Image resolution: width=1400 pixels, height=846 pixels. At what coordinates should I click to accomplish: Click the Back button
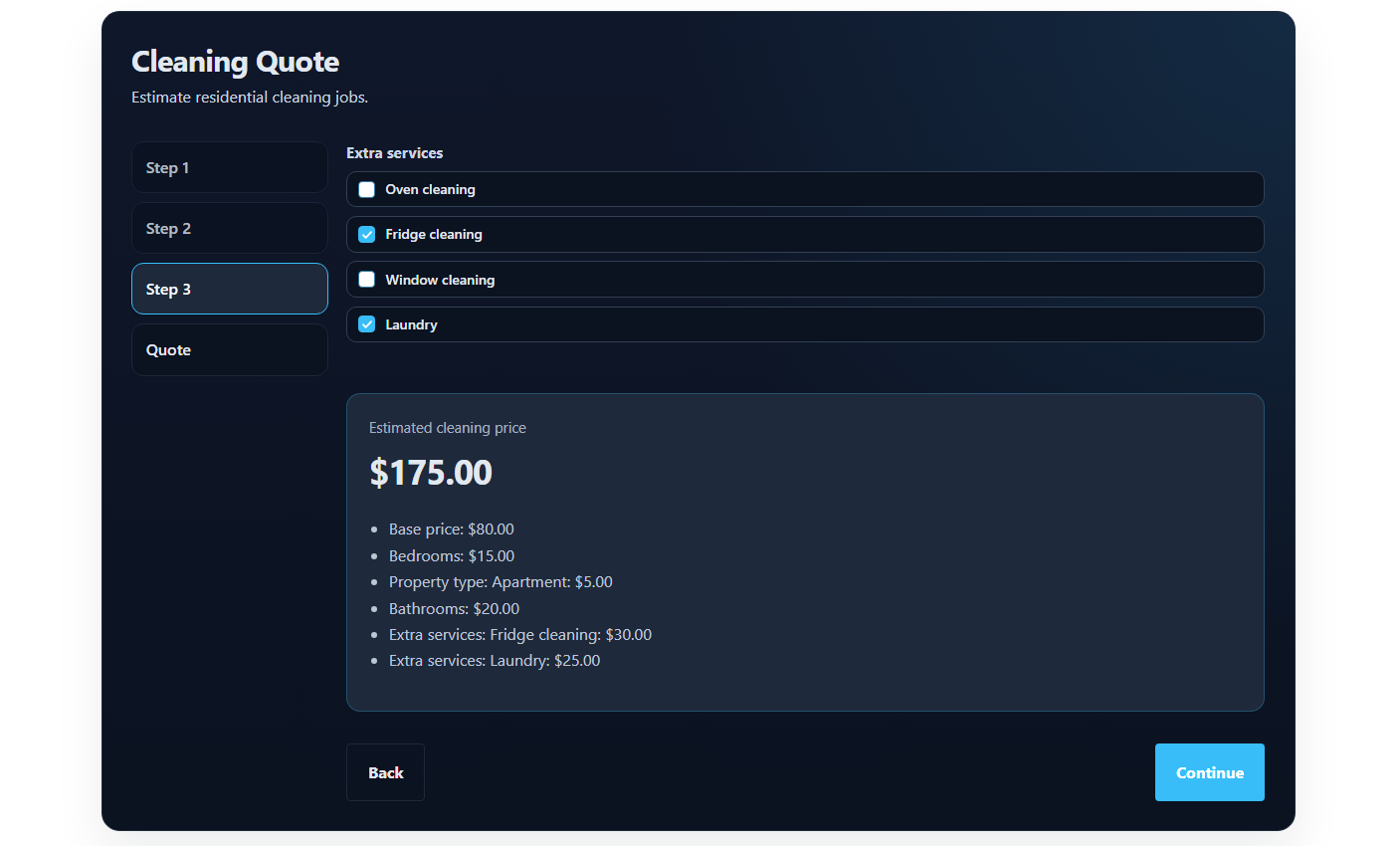pos(385,772)
